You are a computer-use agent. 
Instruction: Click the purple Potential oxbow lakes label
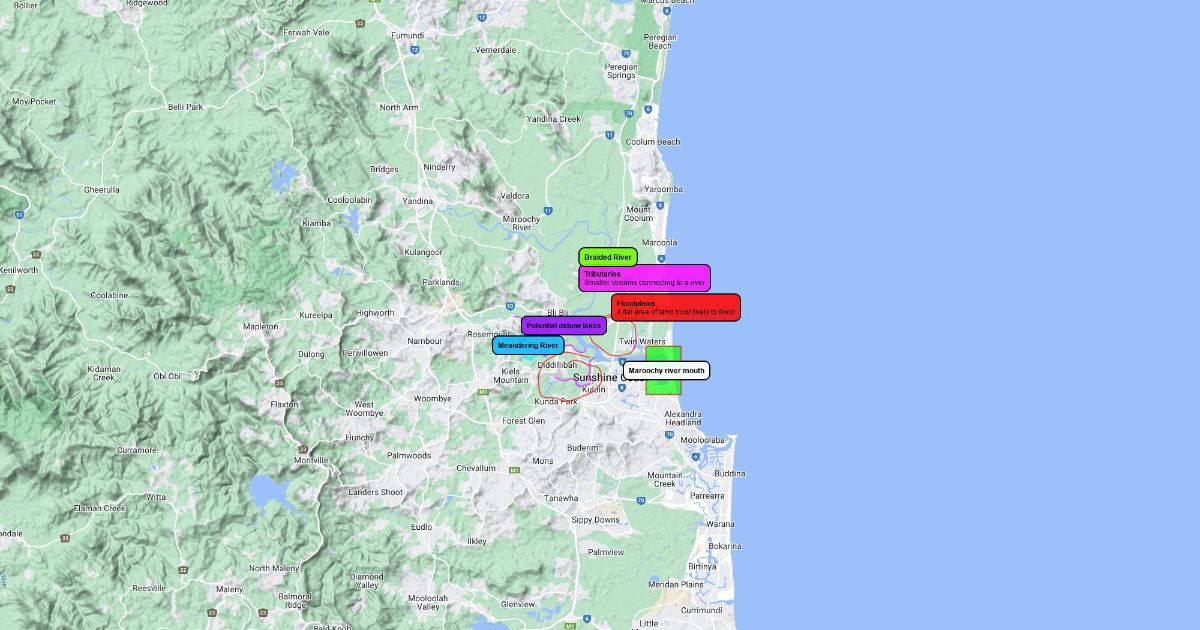pos(564,325)
